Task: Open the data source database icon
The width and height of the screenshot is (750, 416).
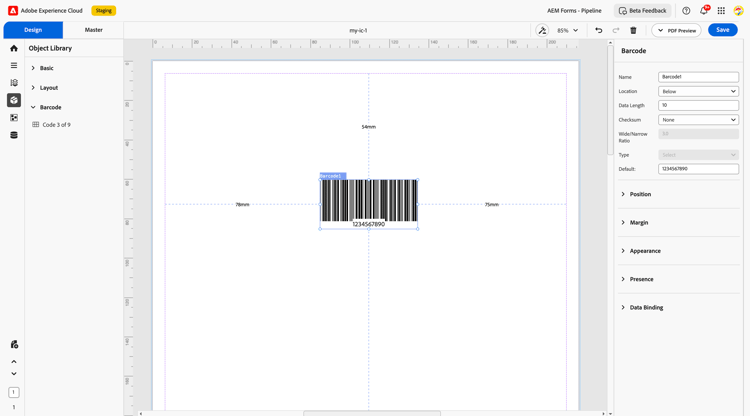Action: 14,135
